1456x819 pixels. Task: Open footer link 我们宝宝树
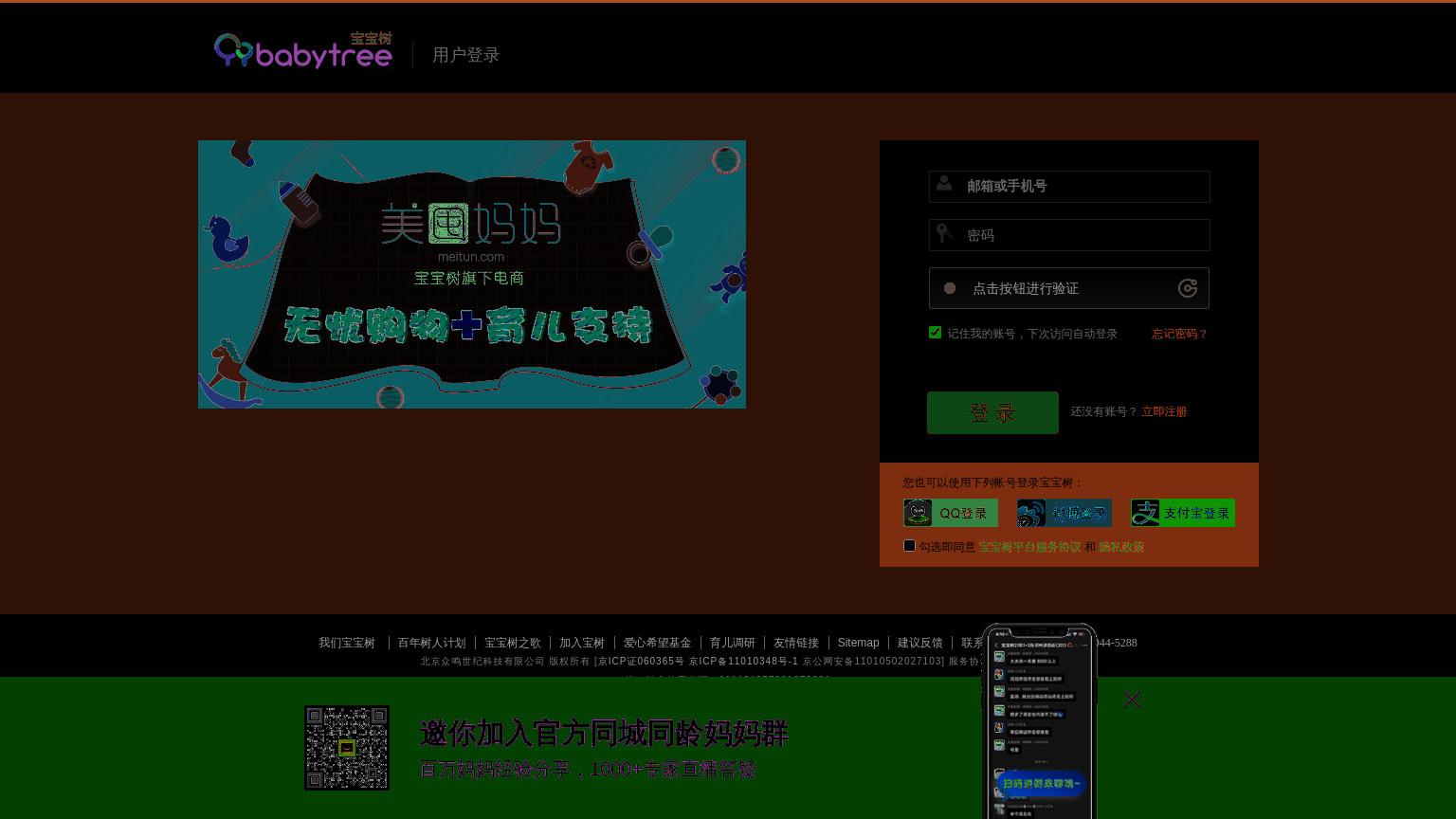(347, 643)
